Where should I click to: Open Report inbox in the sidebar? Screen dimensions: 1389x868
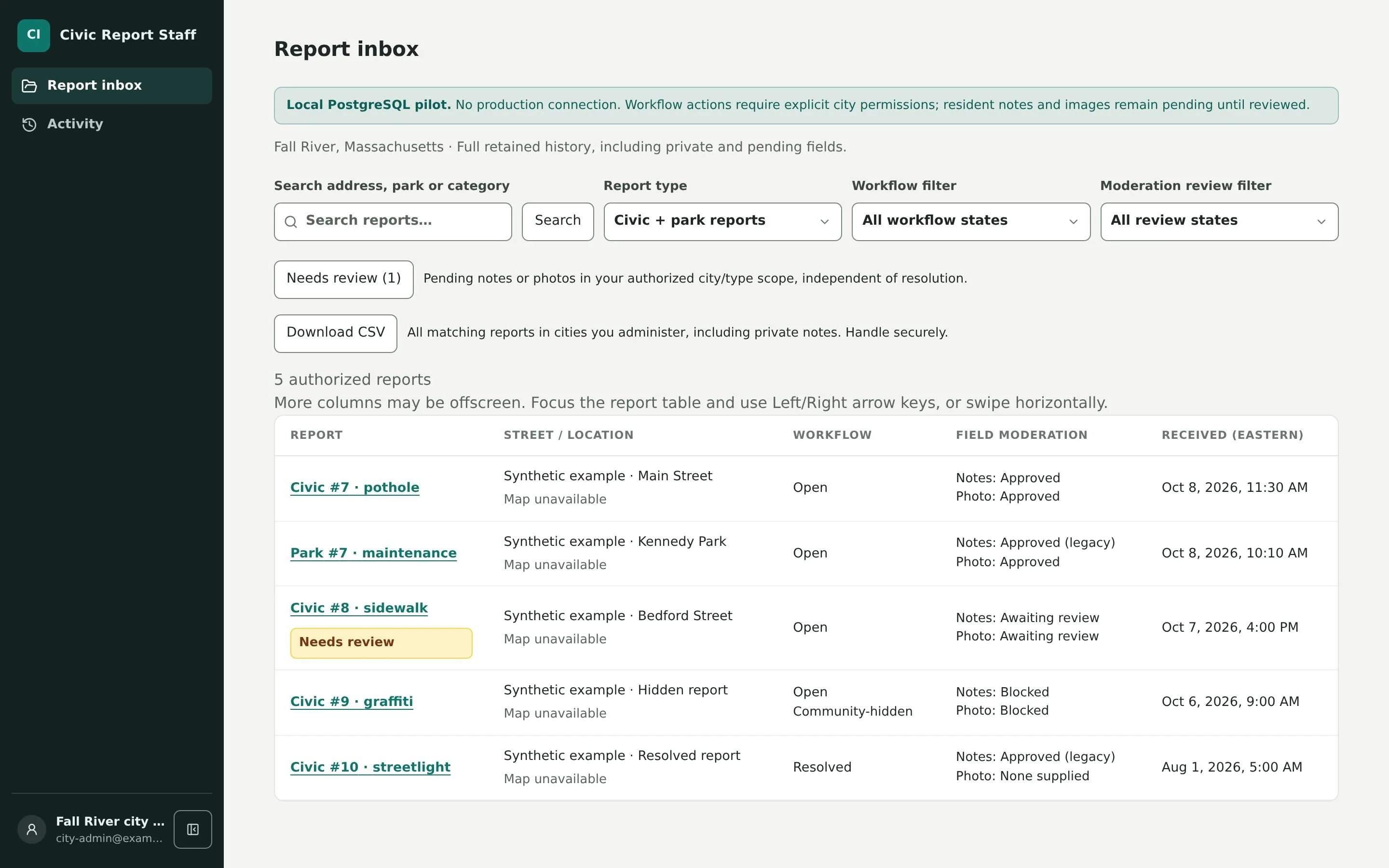tap(112, 85)
